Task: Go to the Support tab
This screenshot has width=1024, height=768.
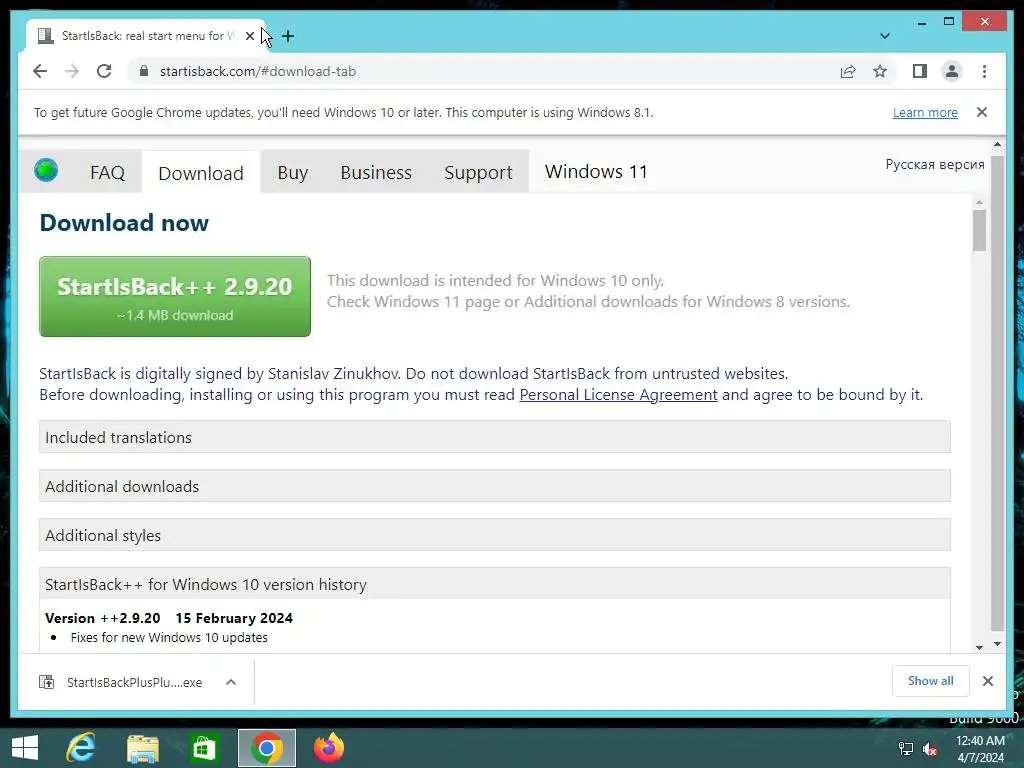Action: 478,172
